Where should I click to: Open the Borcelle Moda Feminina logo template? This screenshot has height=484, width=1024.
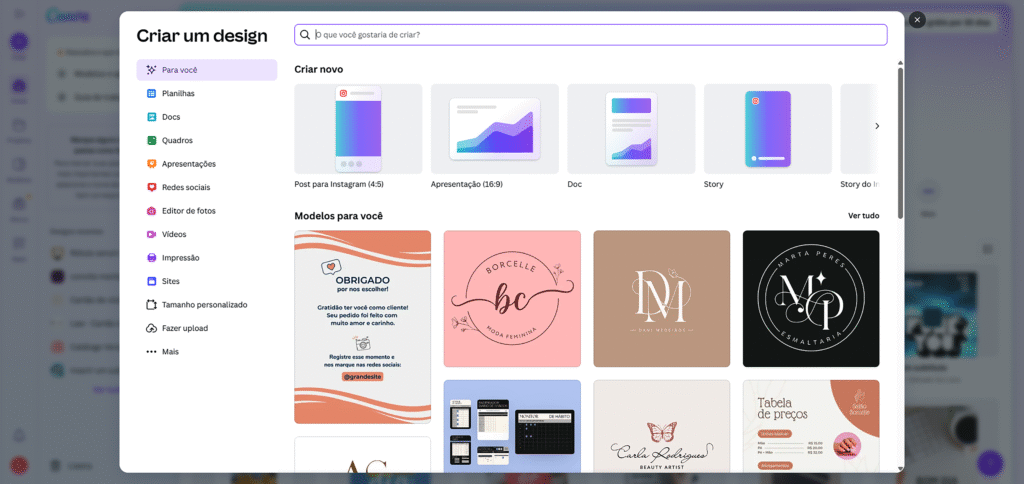[512, 298]
